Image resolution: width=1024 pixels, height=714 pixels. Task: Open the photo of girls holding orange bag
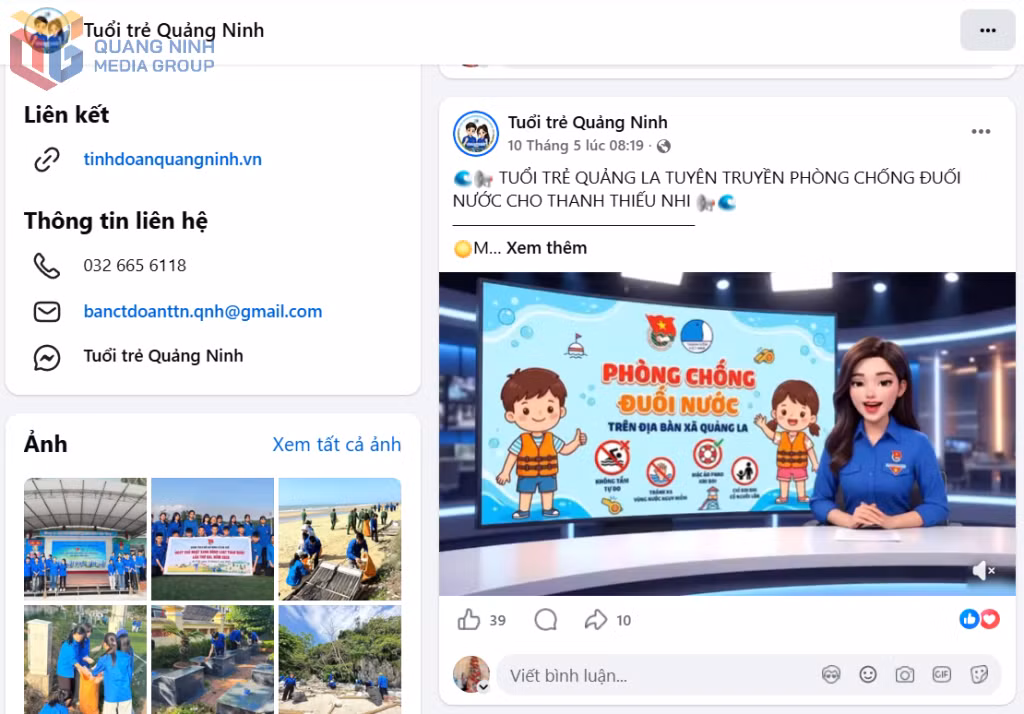pos(86,659)
